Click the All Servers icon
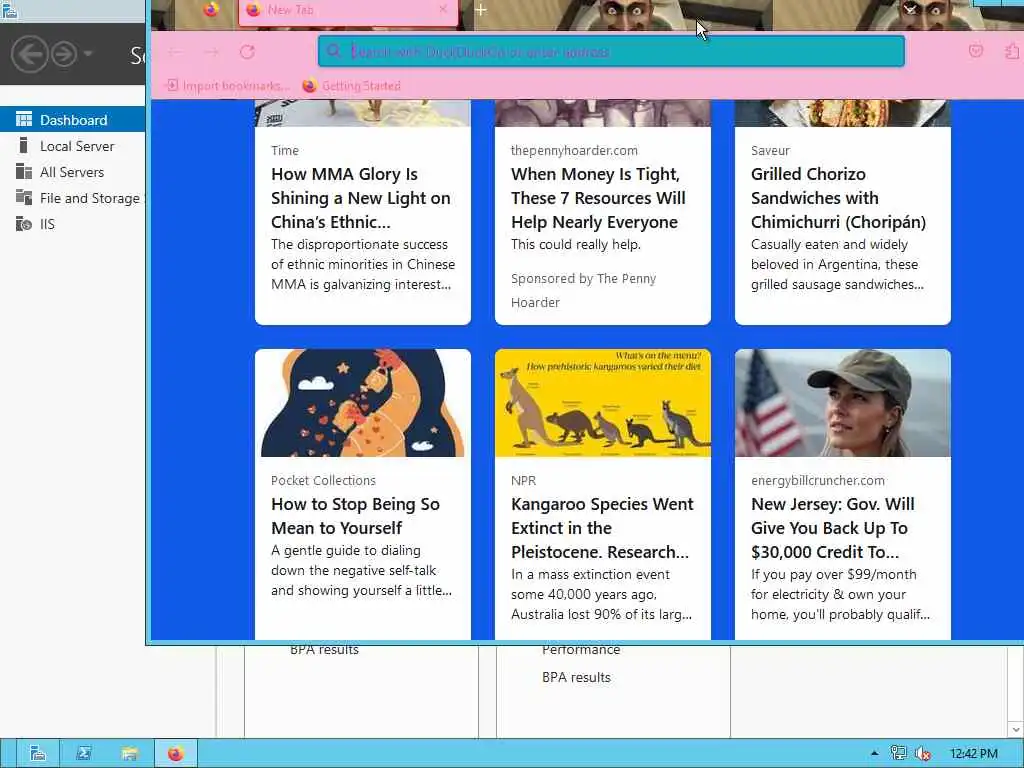The height and width of the screenshot is (768, 1024). click(x=24, y=171)
